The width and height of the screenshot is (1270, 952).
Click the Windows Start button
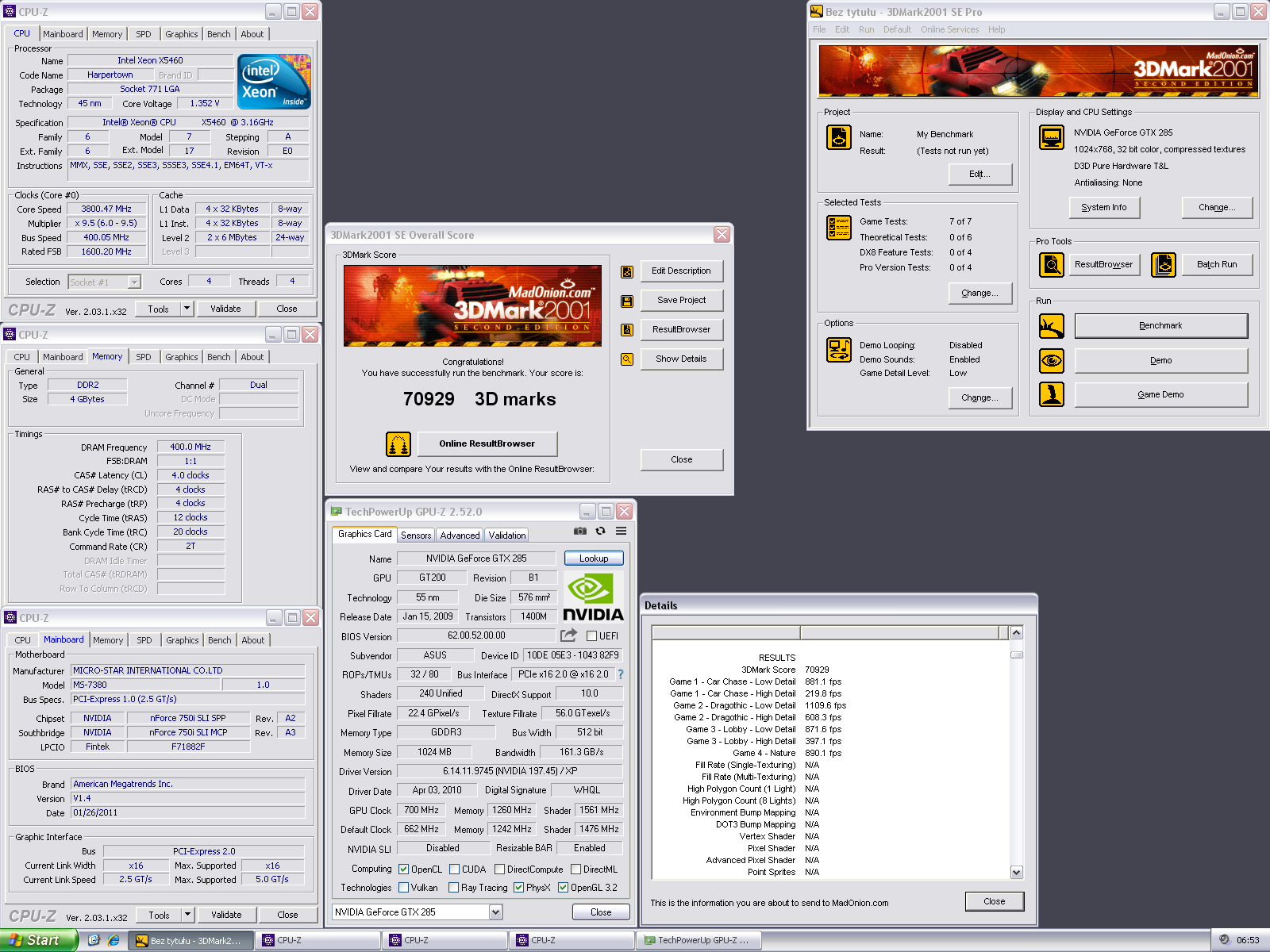tap(39, 940)
